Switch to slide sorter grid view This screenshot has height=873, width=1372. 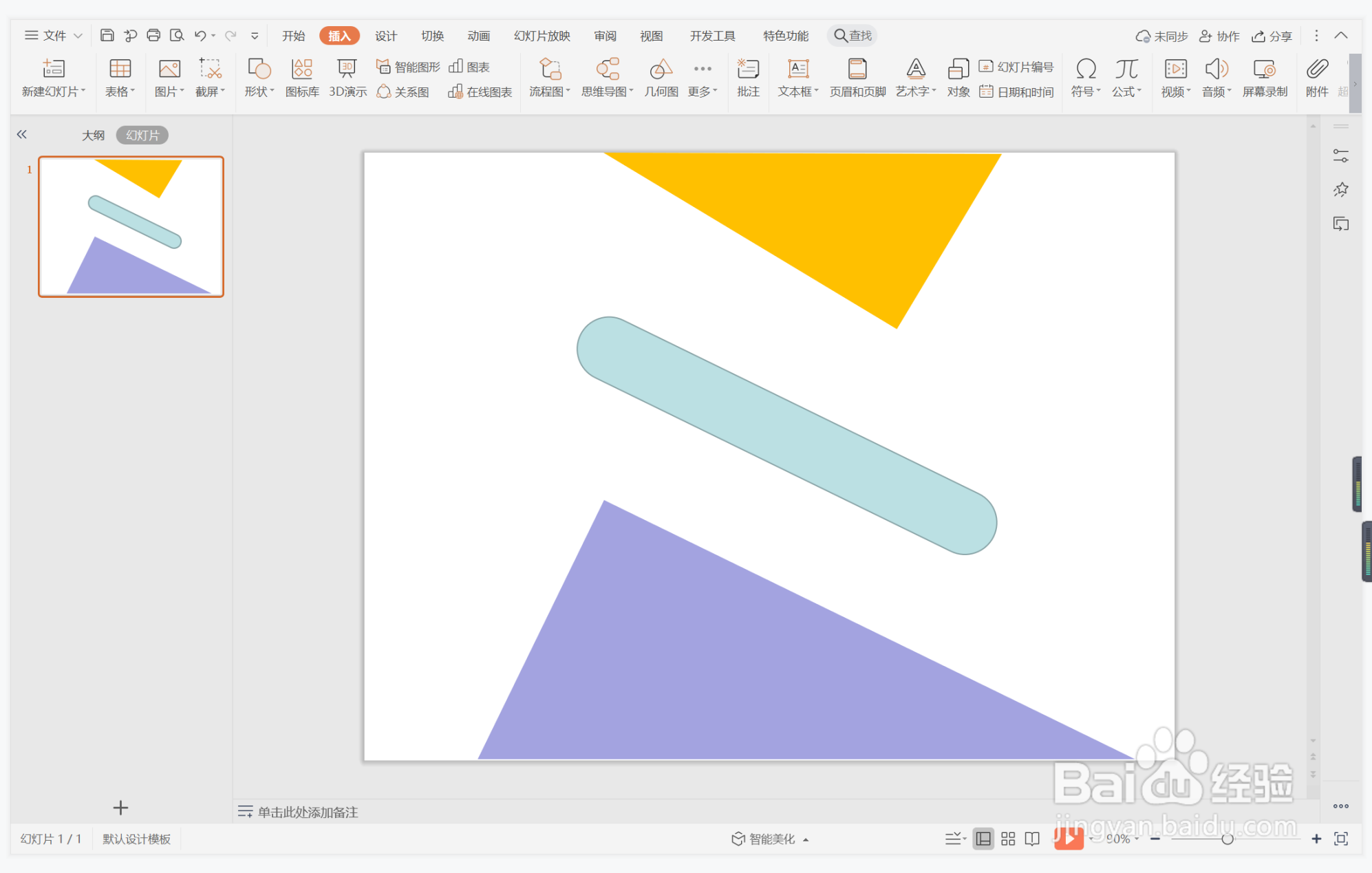pyautogui.click(x=1008, y=839)
